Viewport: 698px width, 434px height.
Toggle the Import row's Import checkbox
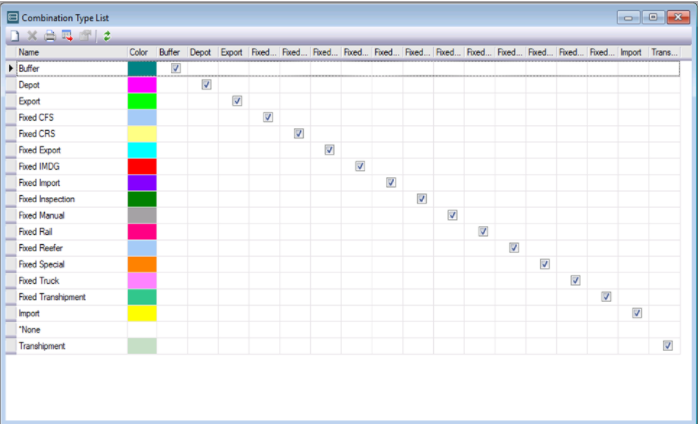coord(637,313)
